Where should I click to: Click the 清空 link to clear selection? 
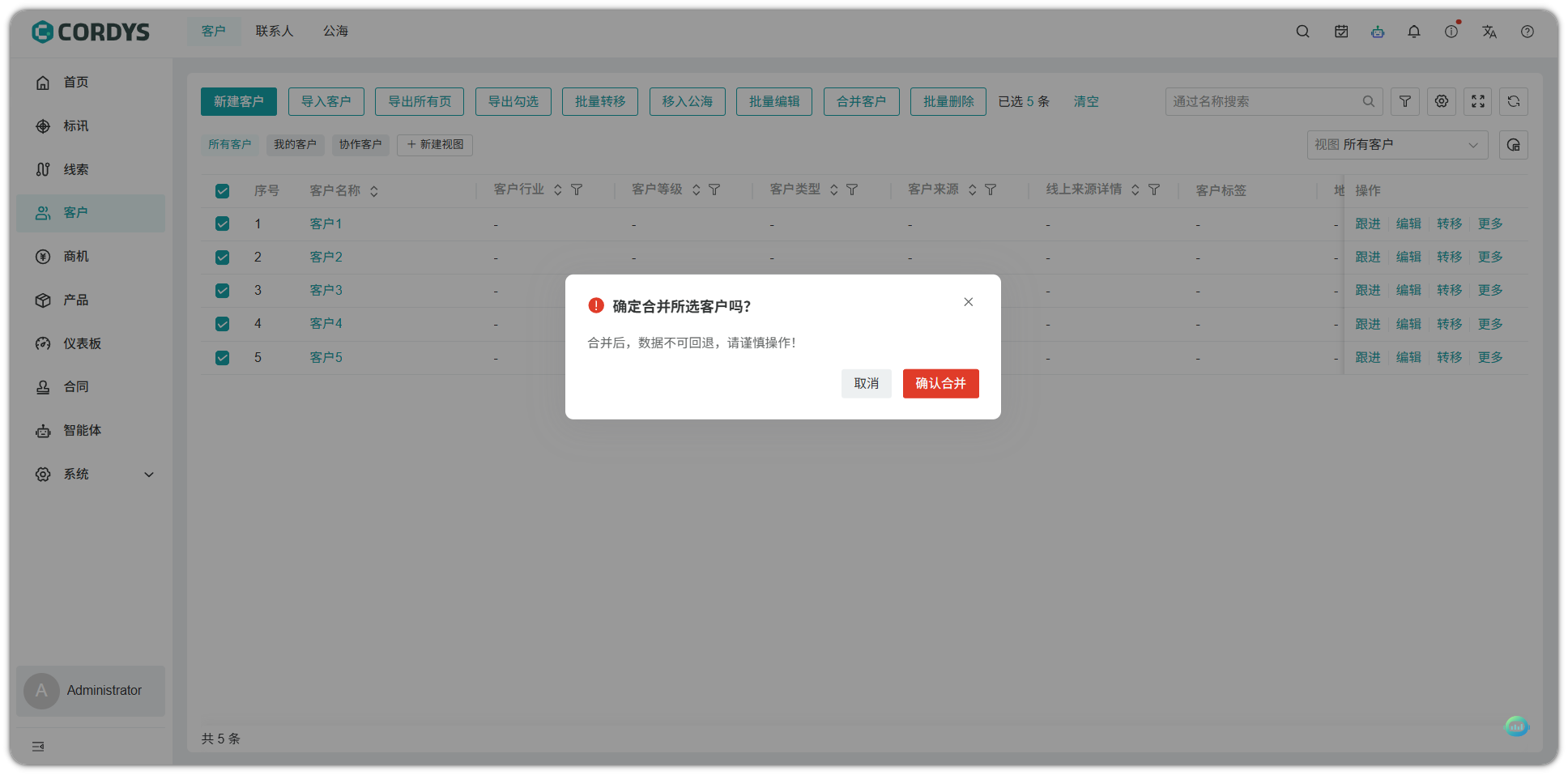pos(1085,101)
